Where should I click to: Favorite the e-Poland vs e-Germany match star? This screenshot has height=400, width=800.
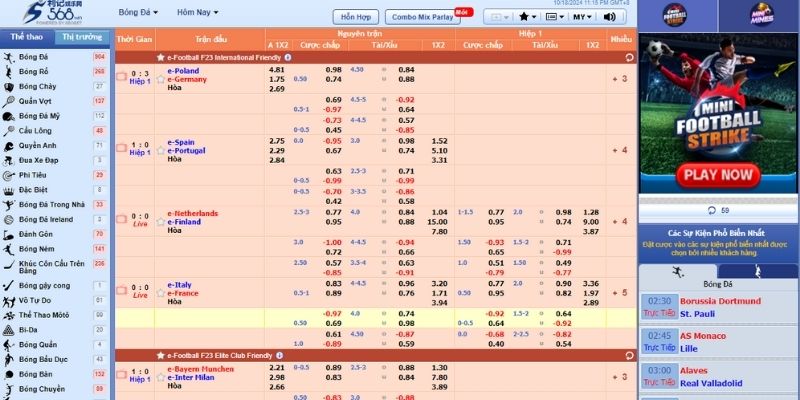pyautogui.click(x=161, y=80)
